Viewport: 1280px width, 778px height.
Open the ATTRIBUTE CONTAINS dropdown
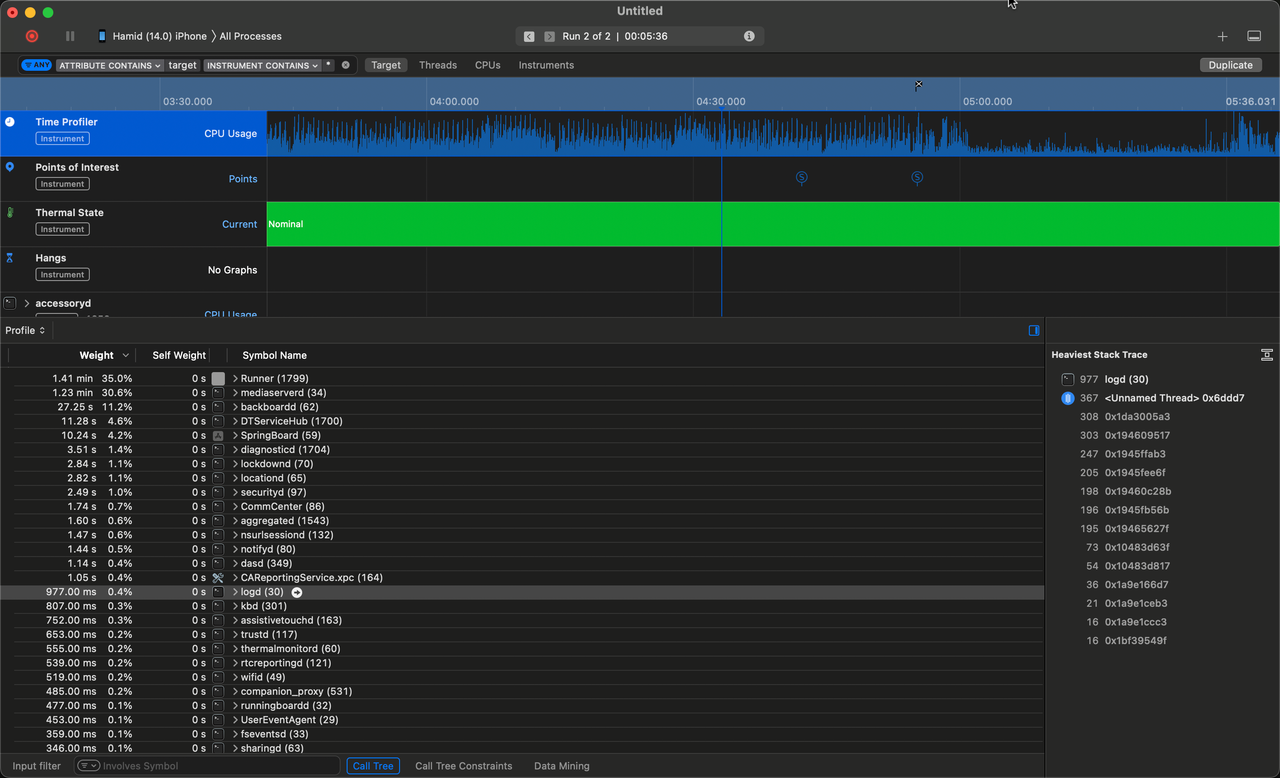(110, 65)
